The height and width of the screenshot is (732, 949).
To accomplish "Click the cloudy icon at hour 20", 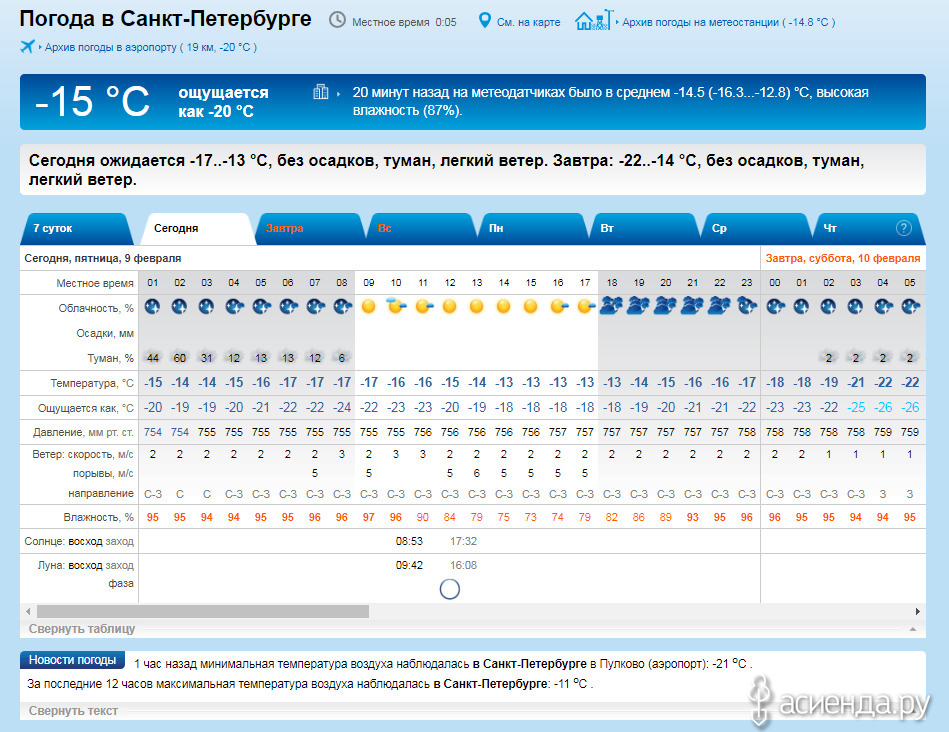I will pyautogui.click(x=666, y=306).
